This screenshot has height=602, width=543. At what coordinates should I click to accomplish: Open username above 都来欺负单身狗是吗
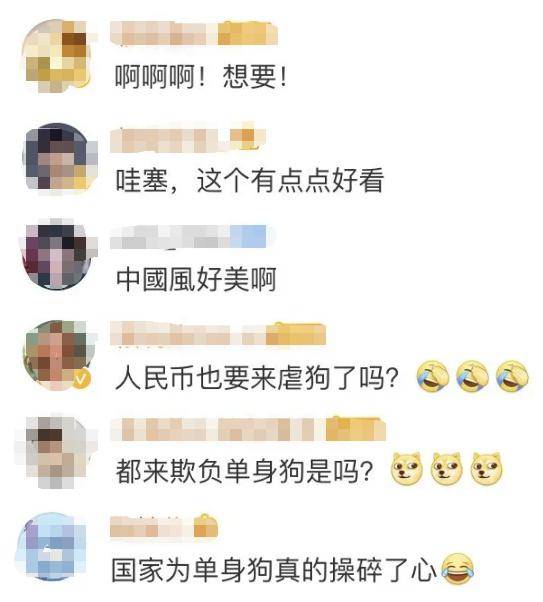(248, 429)
